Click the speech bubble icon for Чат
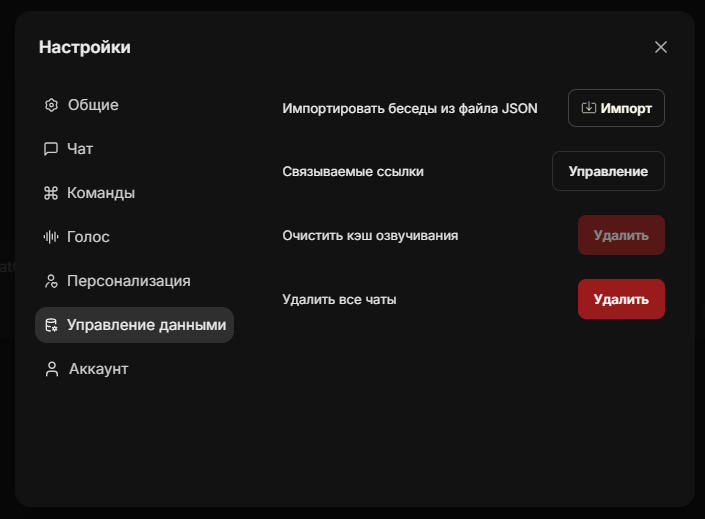This screenshot has width=705, height=519. (x=51, y=149)
